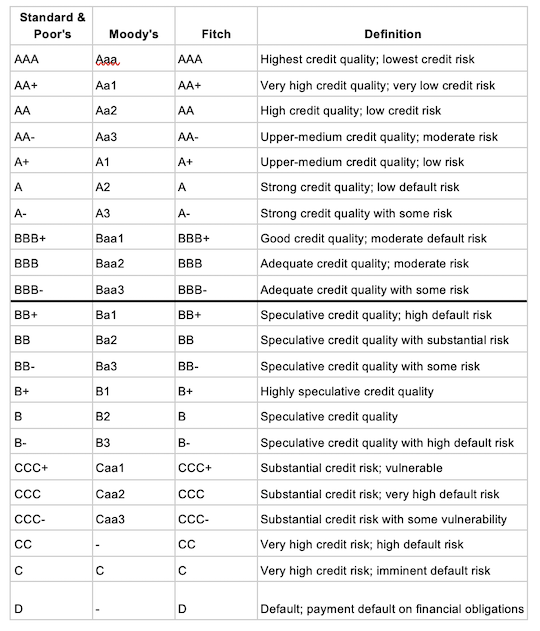
Task: Click the misspelled Aaa cell under Moody's
Action: point(134,59)
